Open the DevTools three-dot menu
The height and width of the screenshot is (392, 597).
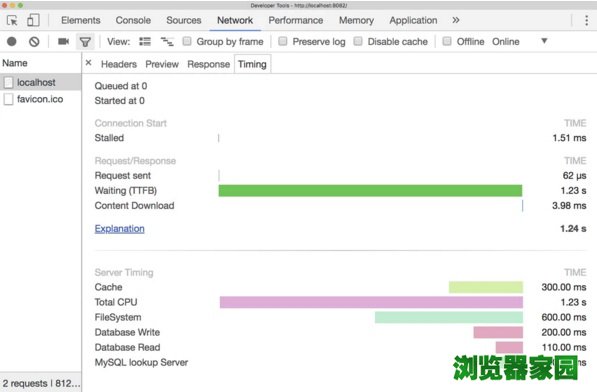click(x=586, y=20)
